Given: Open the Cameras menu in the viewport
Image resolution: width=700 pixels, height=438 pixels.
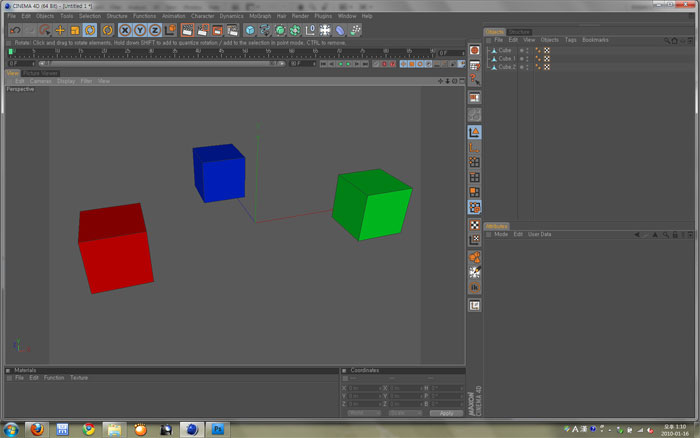Looking at the screenshot, I should point(41,81).
